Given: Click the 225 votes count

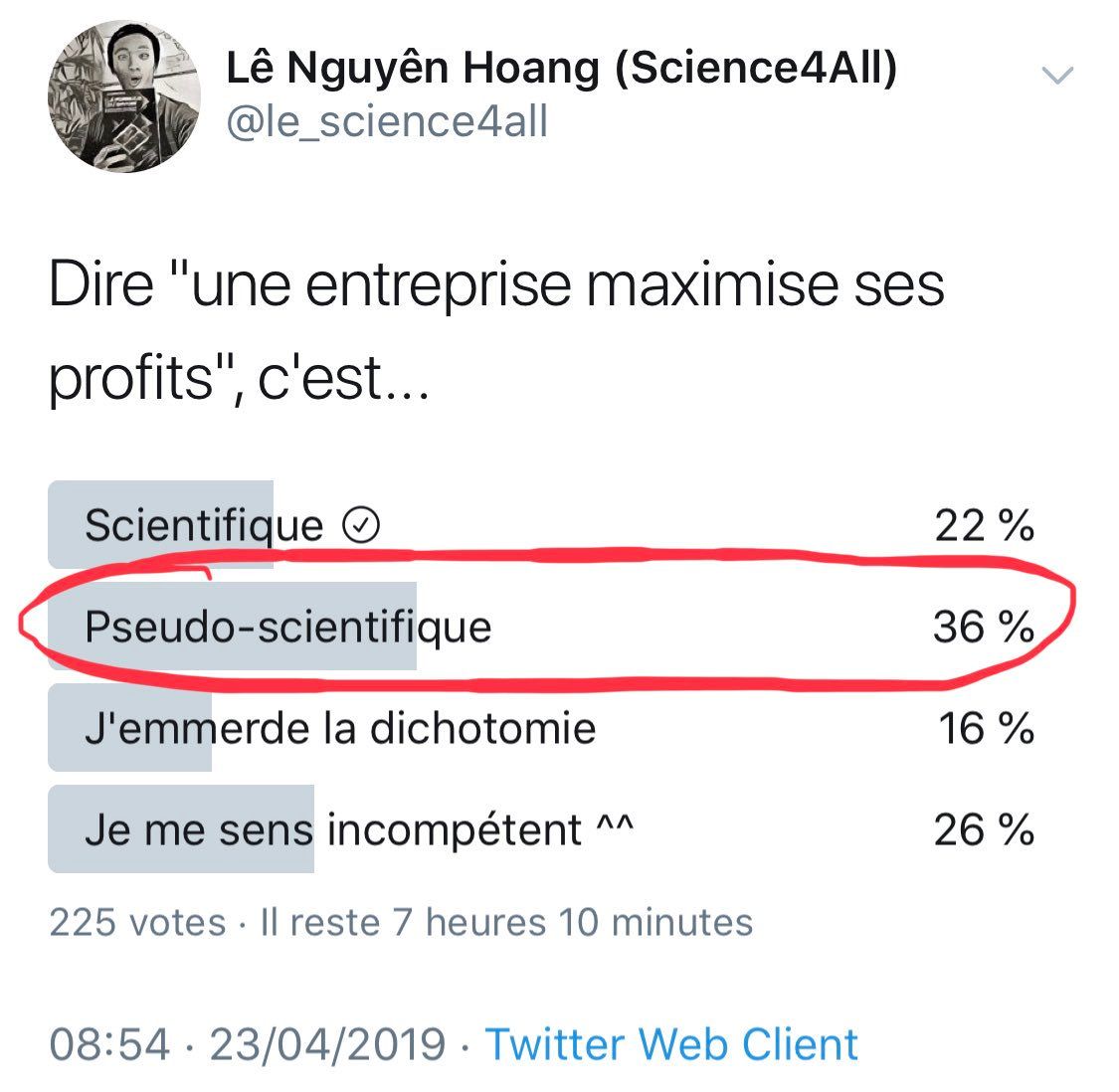Looking at the screenshot, I should (x=137, y=923).
